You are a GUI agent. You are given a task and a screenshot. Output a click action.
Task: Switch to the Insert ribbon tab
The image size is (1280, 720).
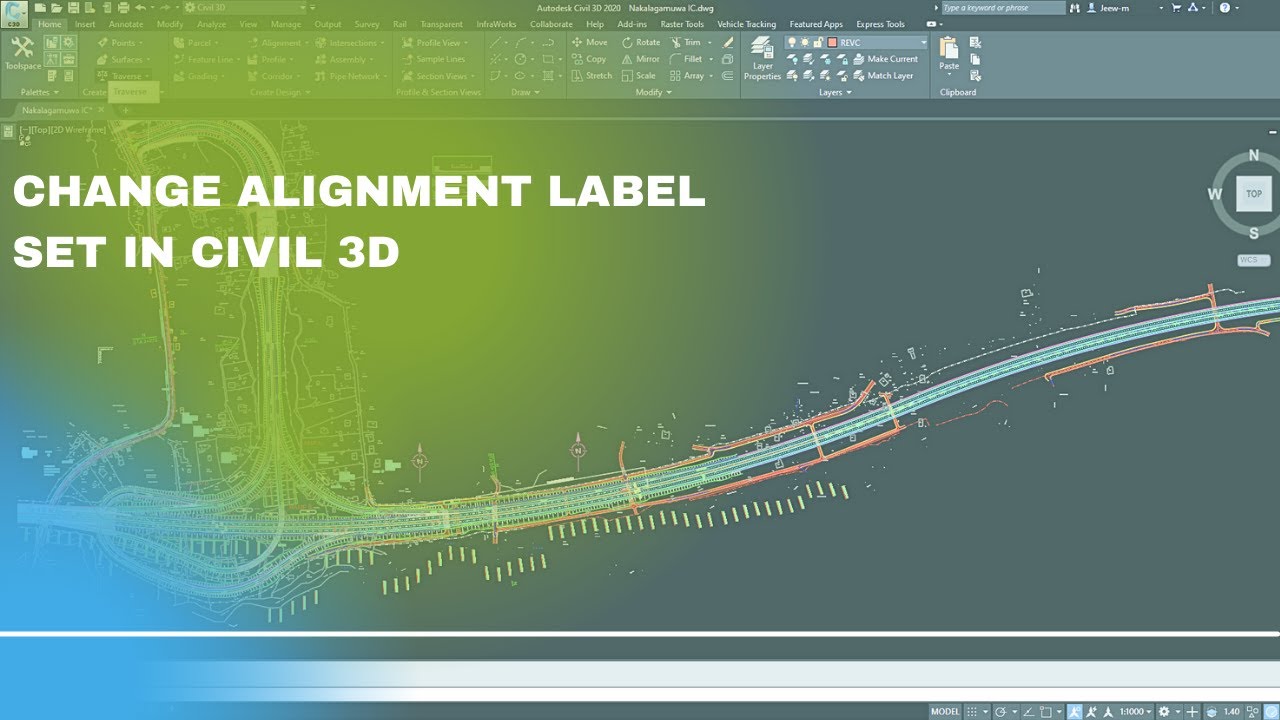[85, 24]
